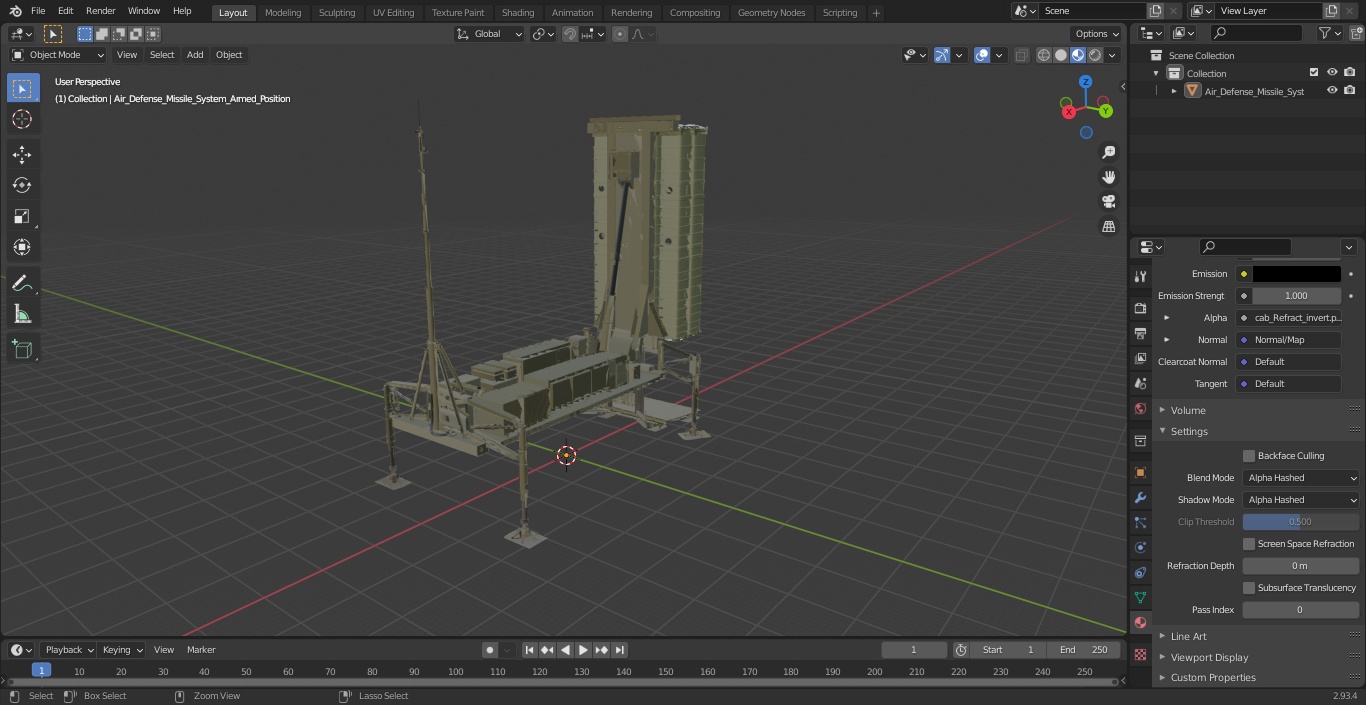This screenshot has height=705, width=1366.
Task: Click the viewport zoom magnifier icon
Action: coord(1108,152)
